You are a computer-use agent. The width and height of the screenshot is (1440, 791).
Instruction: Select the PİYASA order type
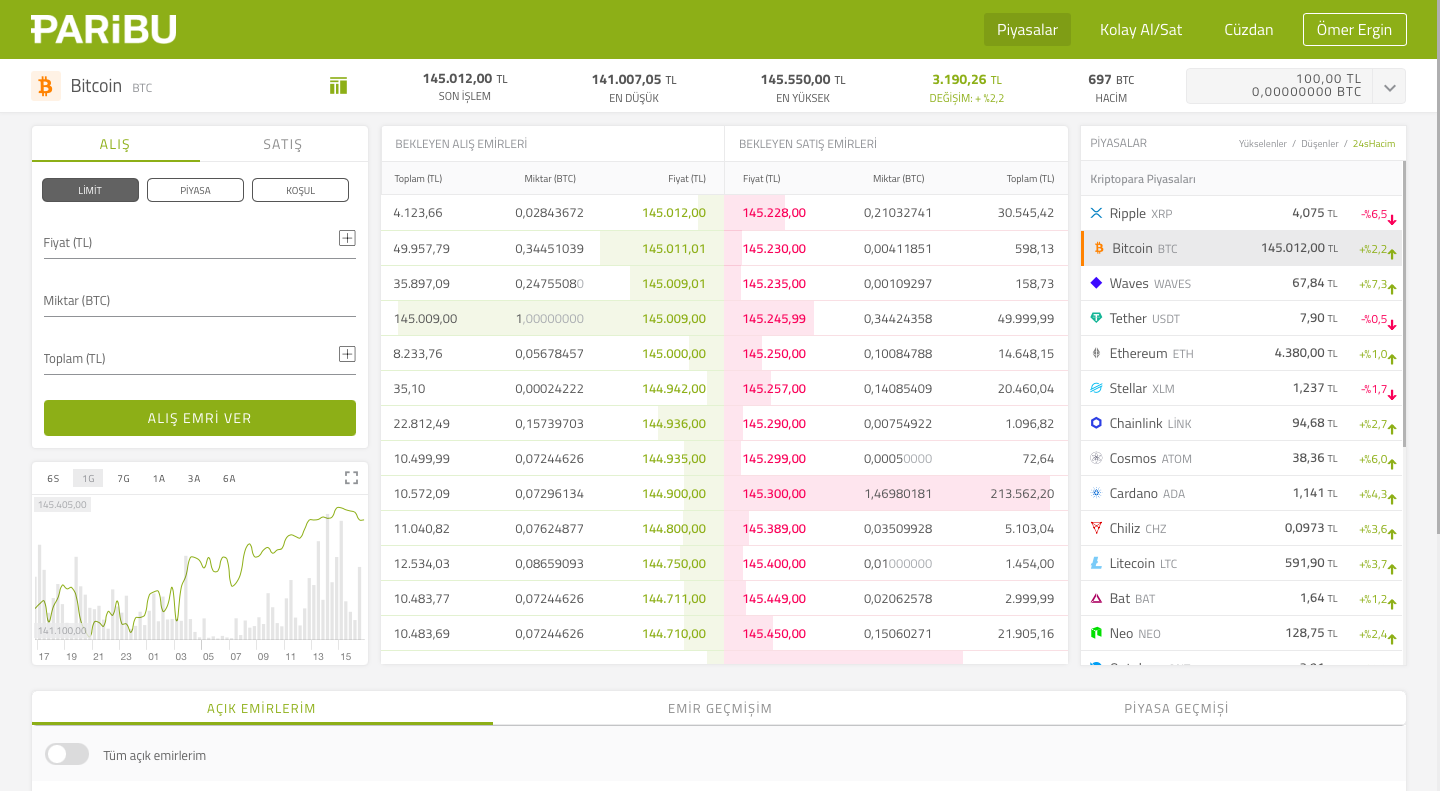(x=195, y=190)
